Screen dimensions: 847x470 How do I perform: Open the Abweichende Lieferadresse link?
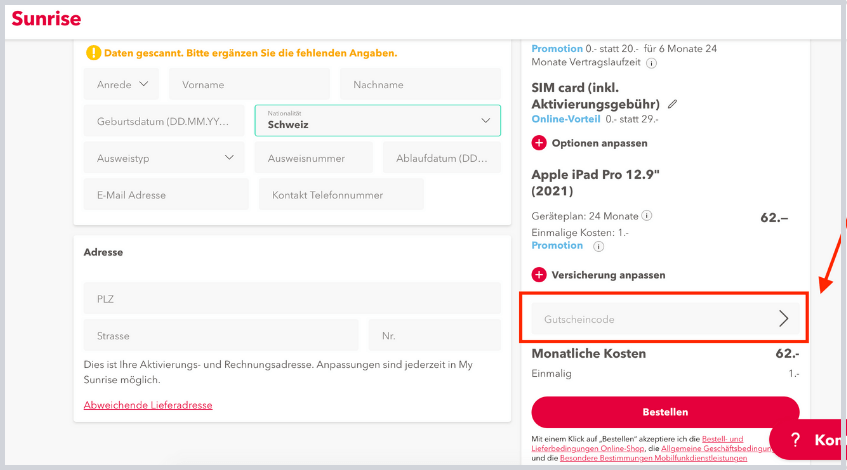[x=148, y=405]
